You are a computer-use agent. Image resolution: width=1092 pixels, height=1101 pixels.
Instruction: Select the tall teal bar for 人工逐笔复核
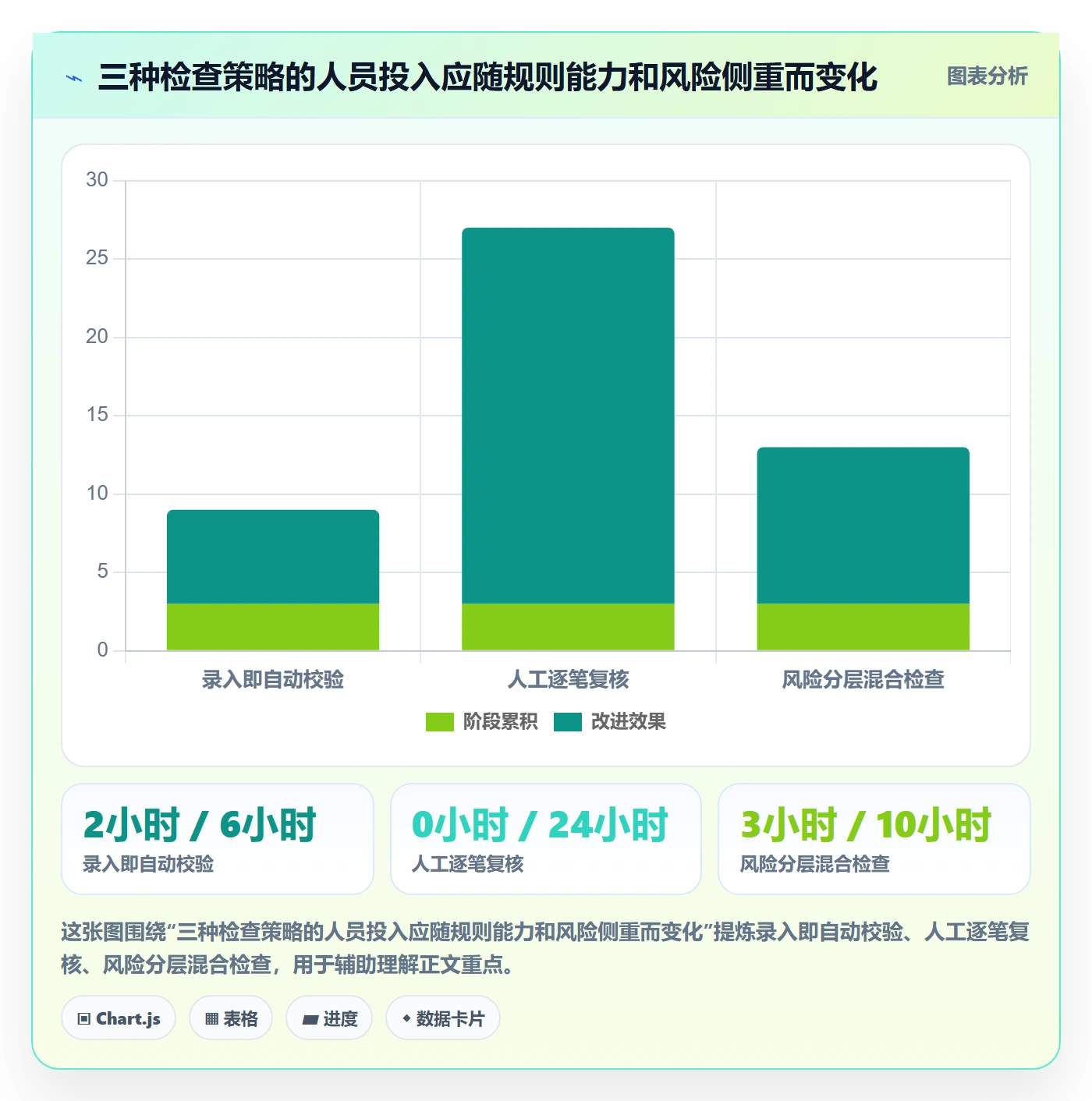point(568,416)
